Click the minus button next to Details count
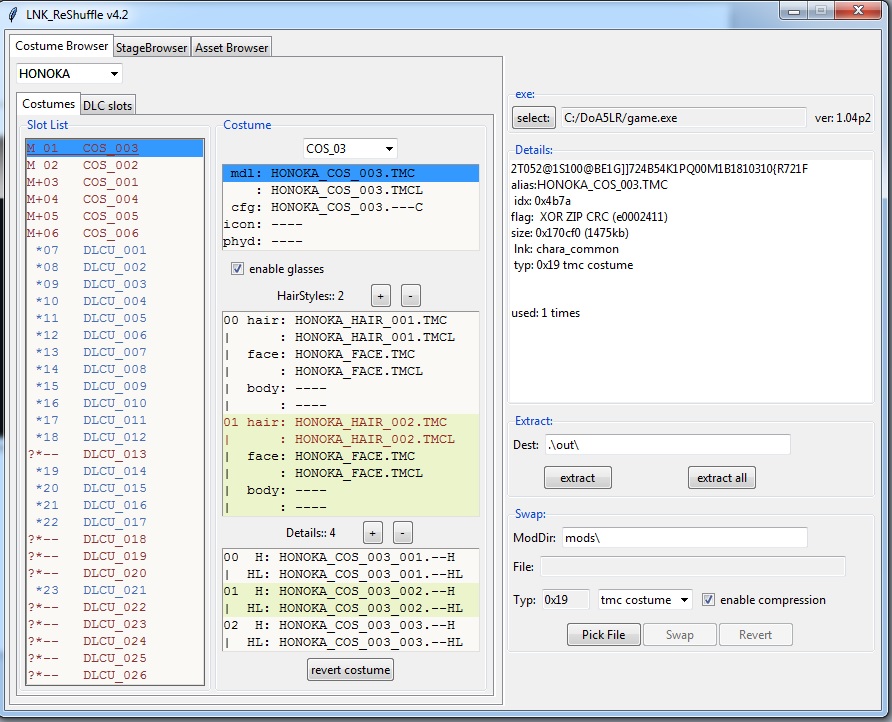 (402, 533)
